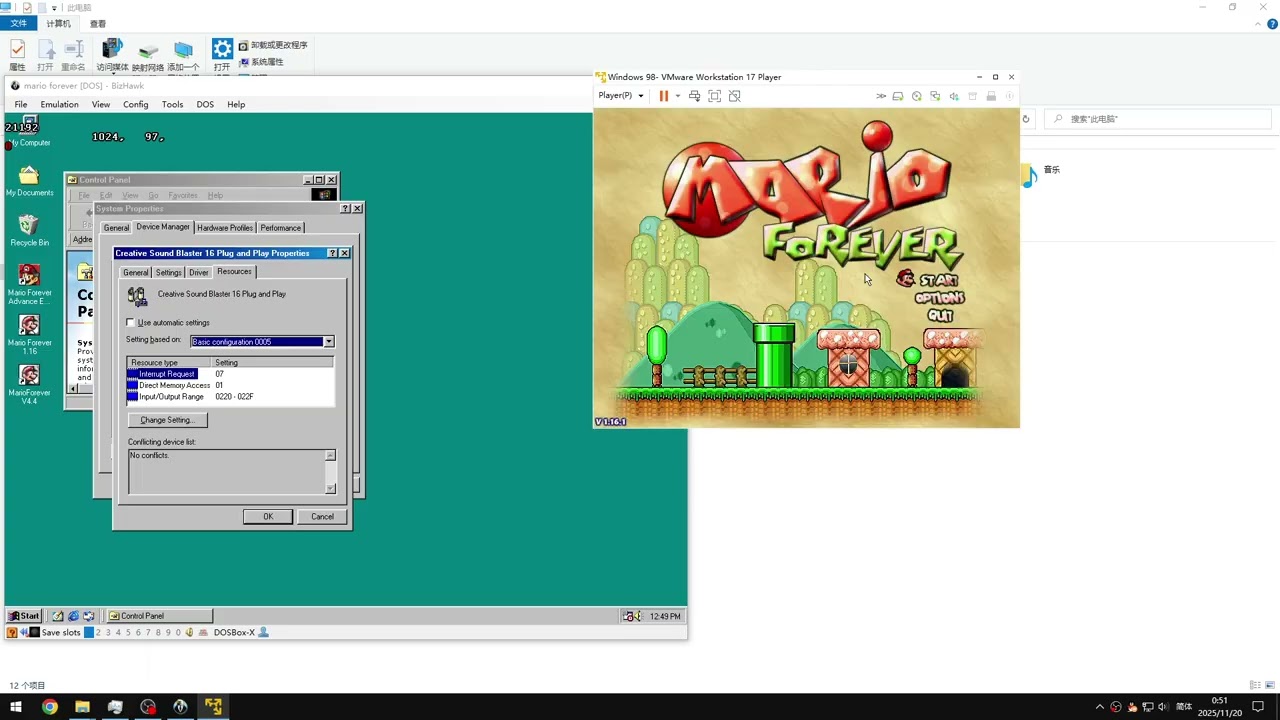Open the MarioForever V4.4 desktop shortcut
The width and height of the screenshot is (1280, 720).
[29, 384]
